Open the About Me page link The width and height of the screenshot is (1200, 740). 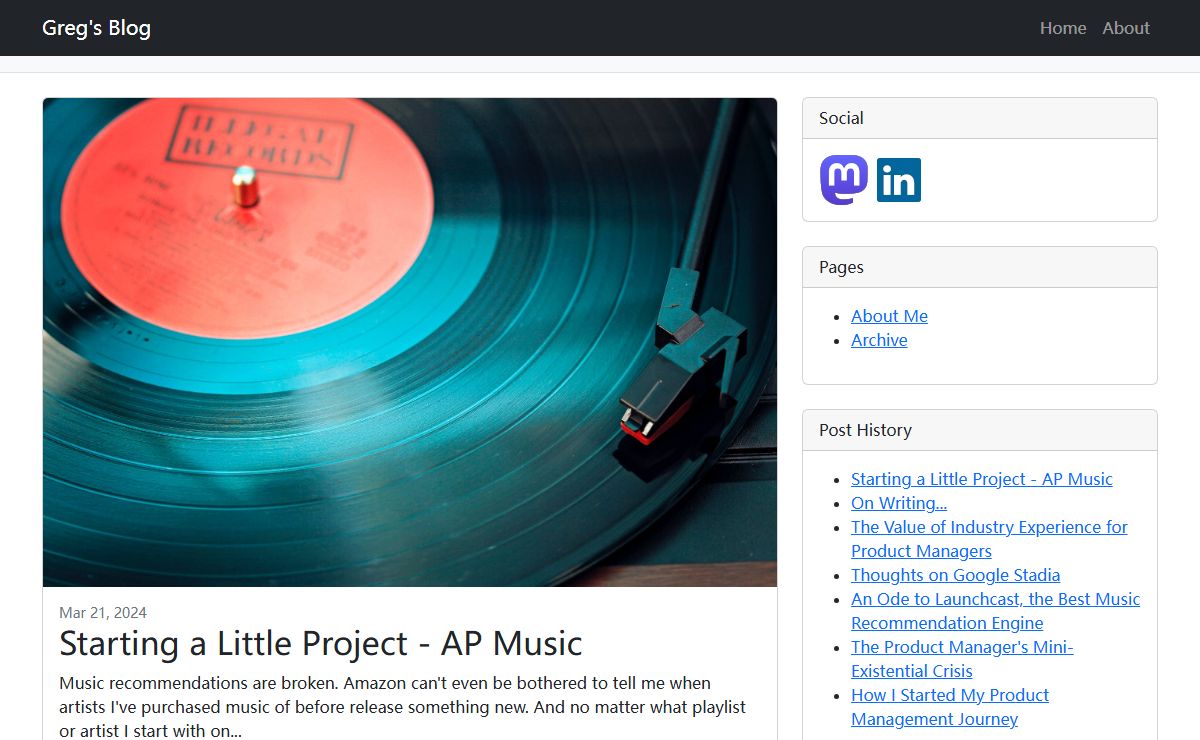[x=889, y=316]
